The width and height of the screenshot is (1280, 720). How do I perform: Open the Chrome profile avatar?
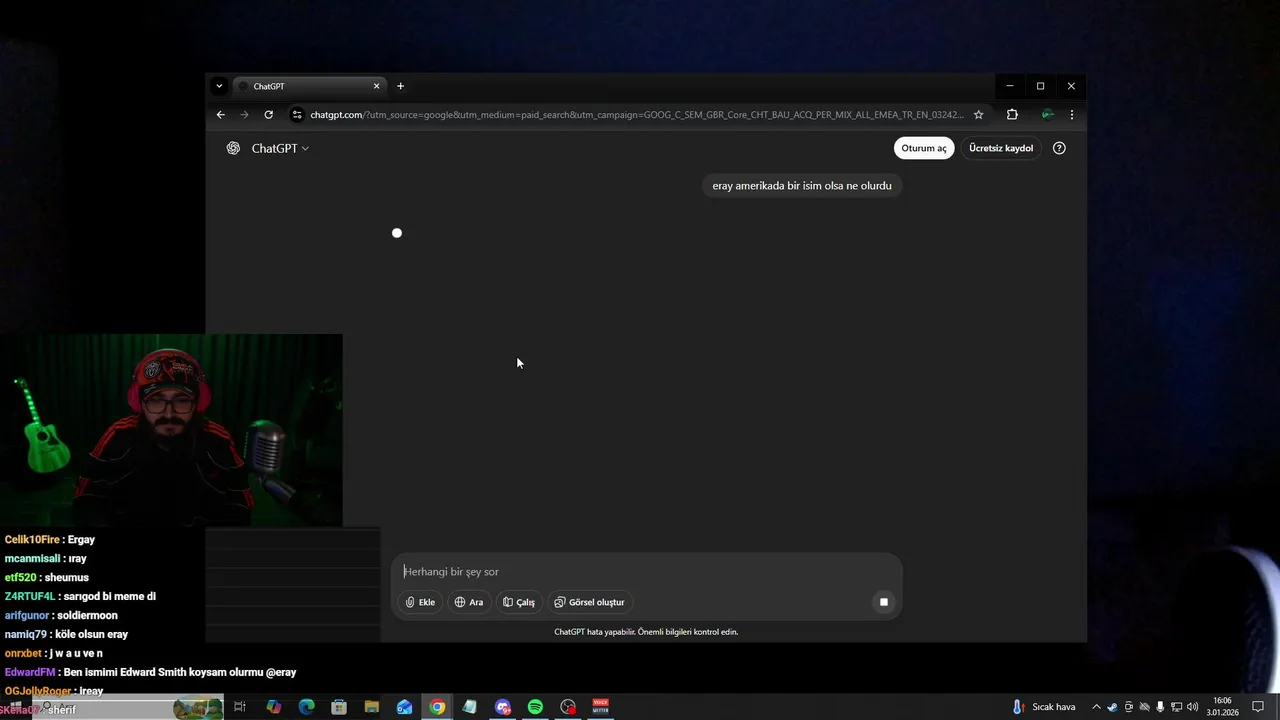(1047, 115)
